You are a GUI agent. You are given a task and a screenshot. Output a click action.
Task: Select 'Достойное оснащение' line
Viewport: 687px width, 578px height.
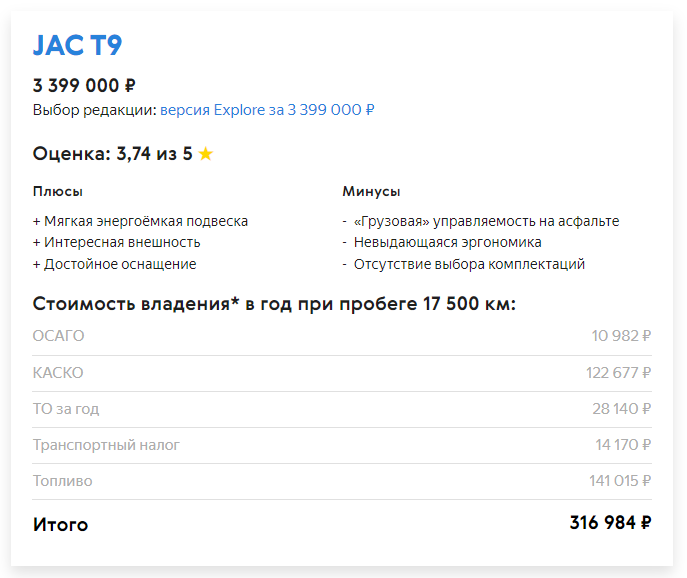(x=114, y=264)
